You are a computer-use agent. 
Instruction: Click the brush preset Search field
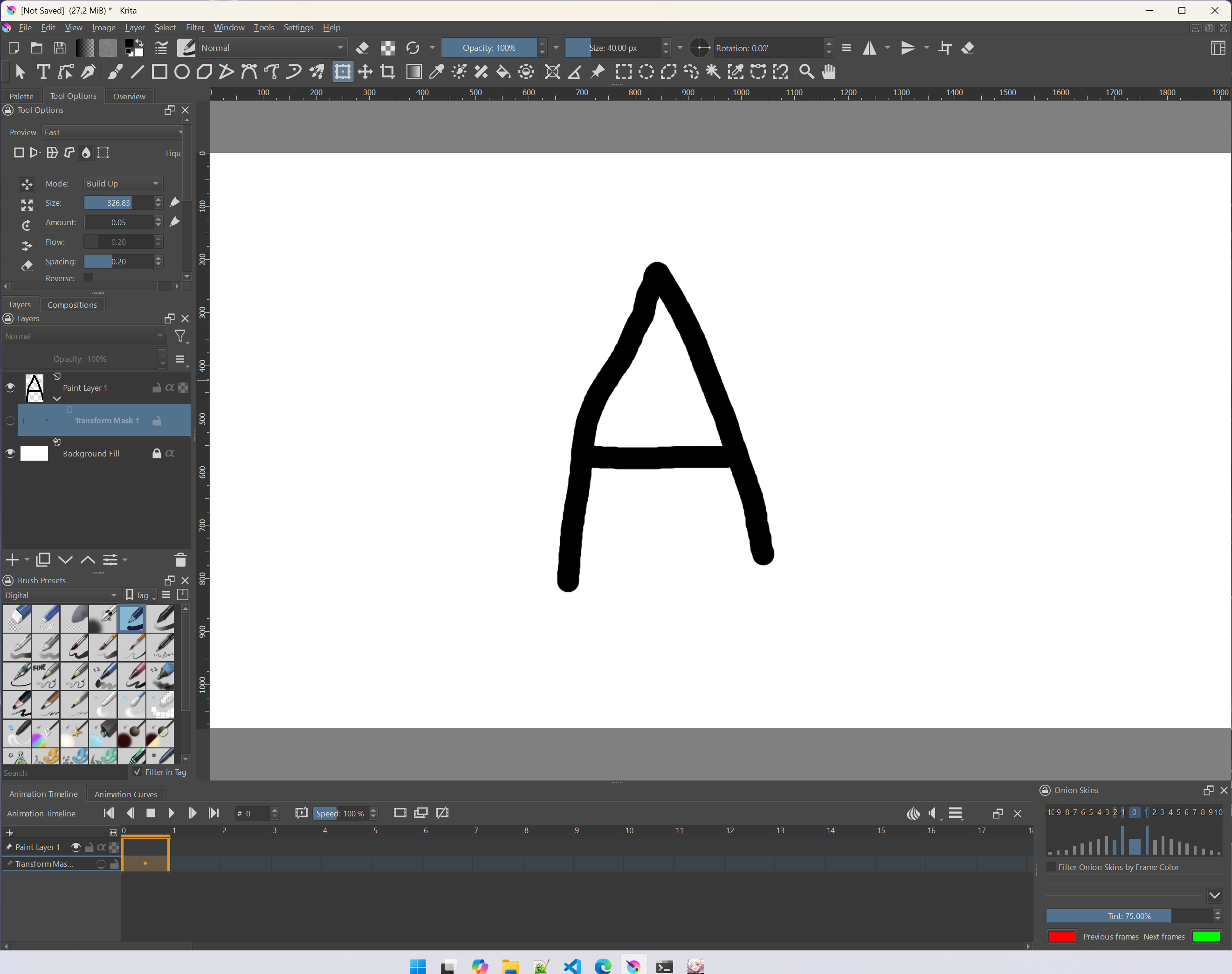click(64, 773)
